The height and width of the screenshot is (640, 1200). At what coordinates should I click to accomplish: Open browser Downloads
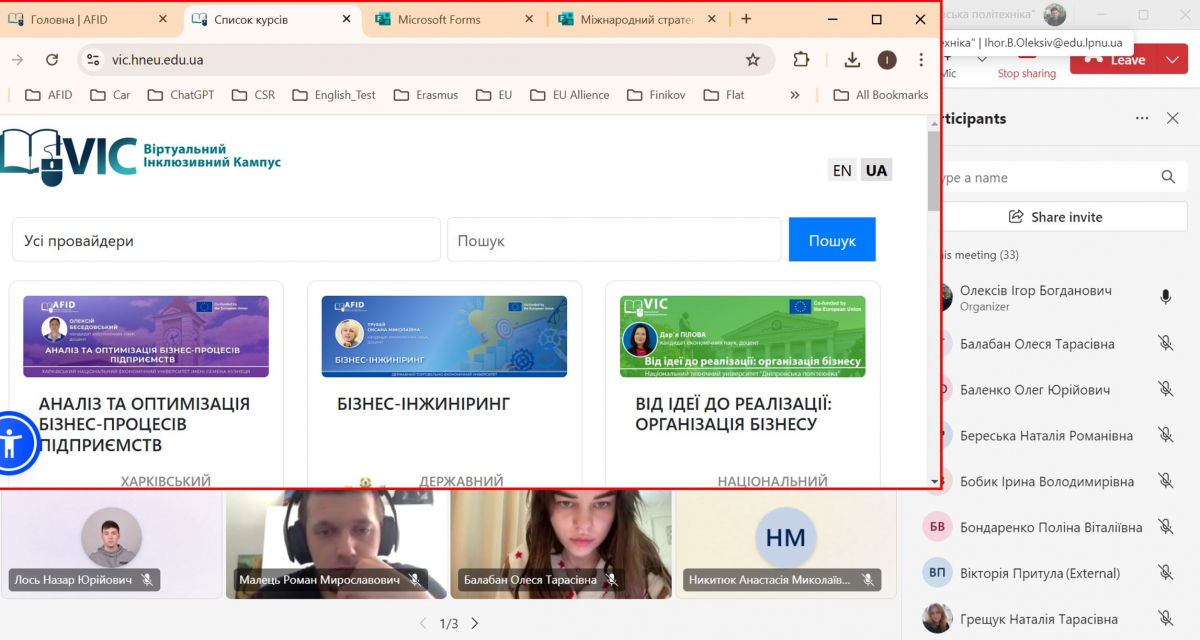852,60
